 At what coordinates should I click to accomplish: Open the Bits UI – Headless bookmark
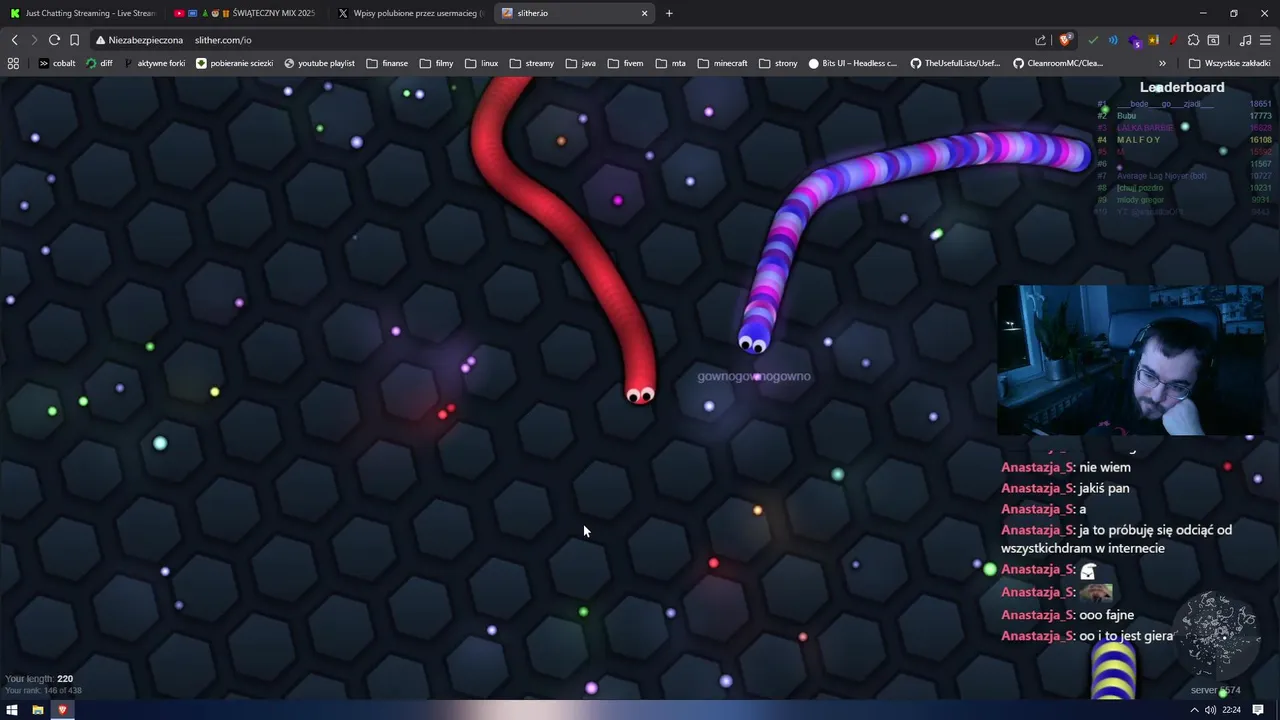click(852, 63)
